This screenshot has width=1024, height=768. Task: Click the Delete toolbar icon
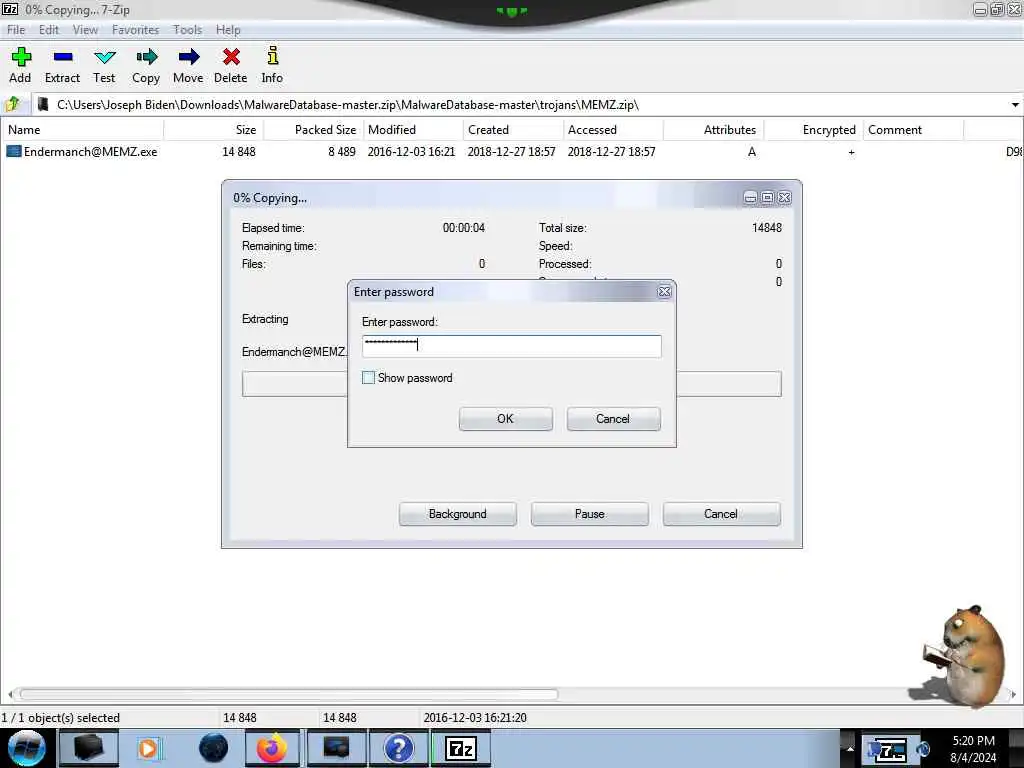coord(231,57)
